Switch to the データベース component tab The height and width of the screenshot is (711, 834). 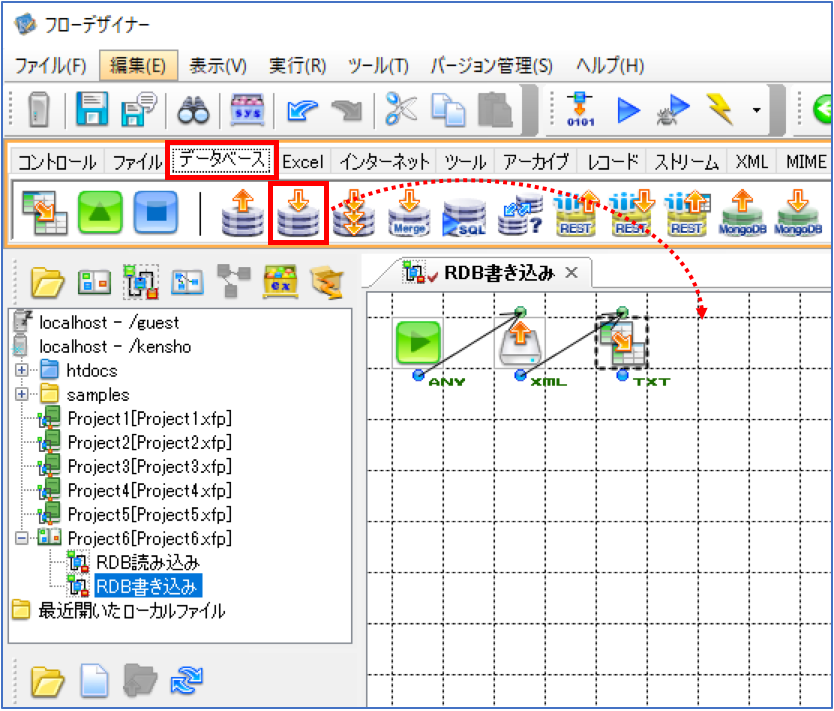pos(222,160)
